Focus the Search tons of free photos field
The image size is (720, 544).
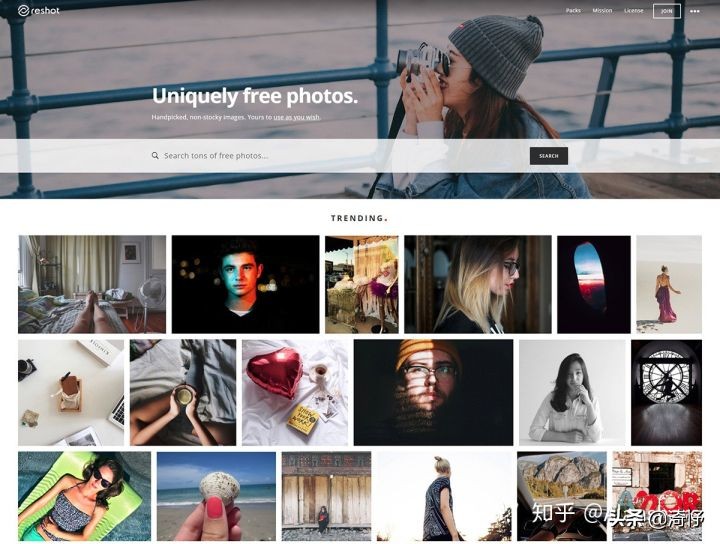(340, 156)
